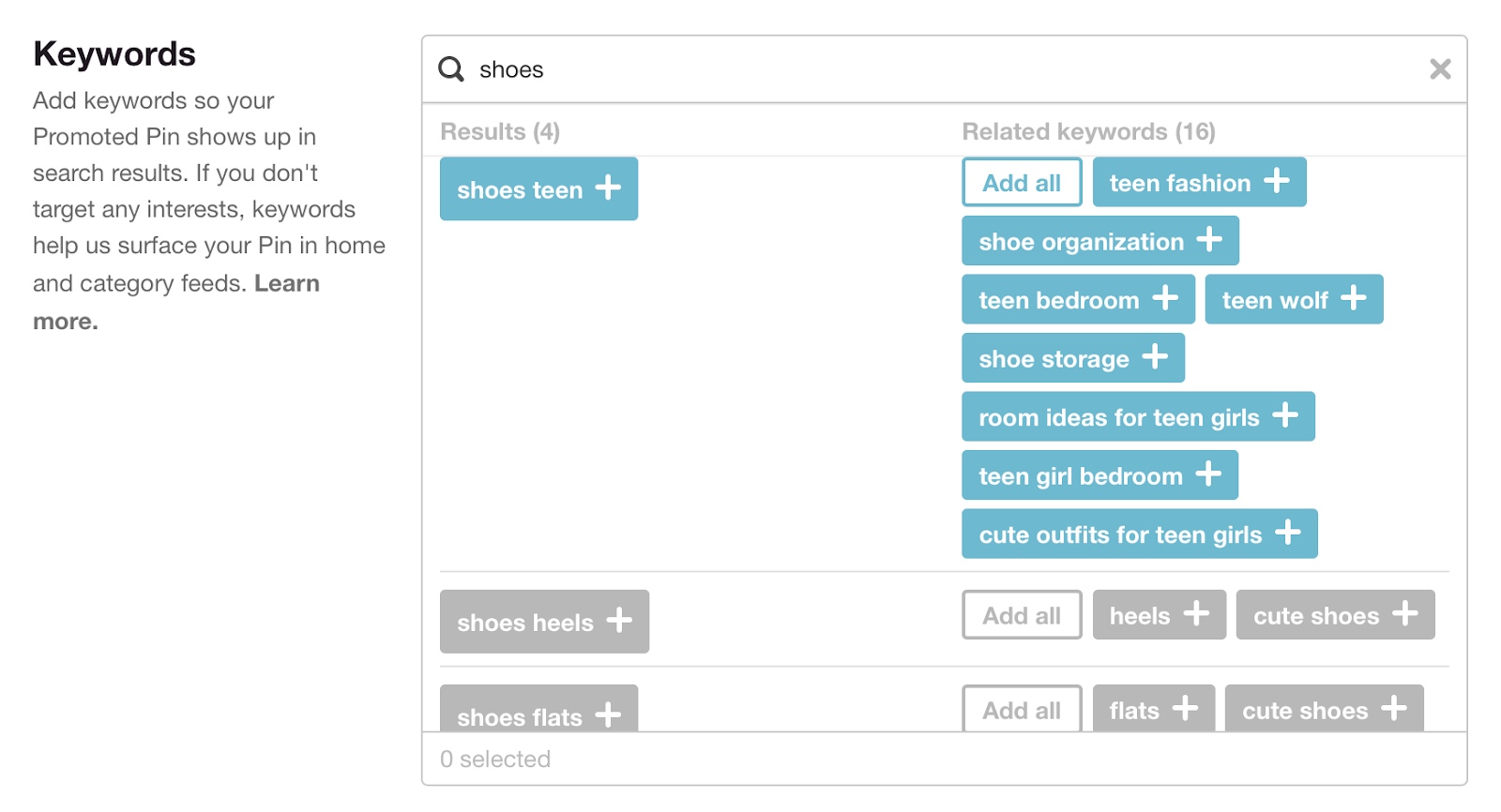Add 'room ideas for teen girls' keyword
Image resolution: width=1501 pixels, height=812 pixels.
[1137, 417]
